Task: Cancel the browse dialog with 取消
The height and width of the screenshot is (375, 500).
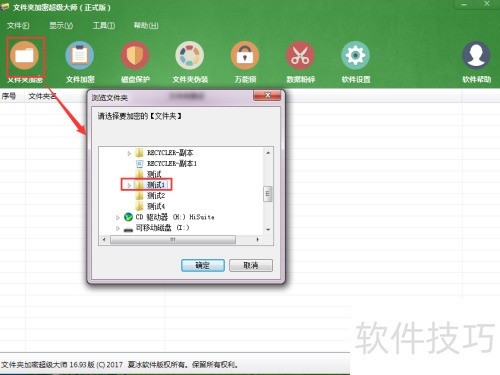Action: [251, 265]
